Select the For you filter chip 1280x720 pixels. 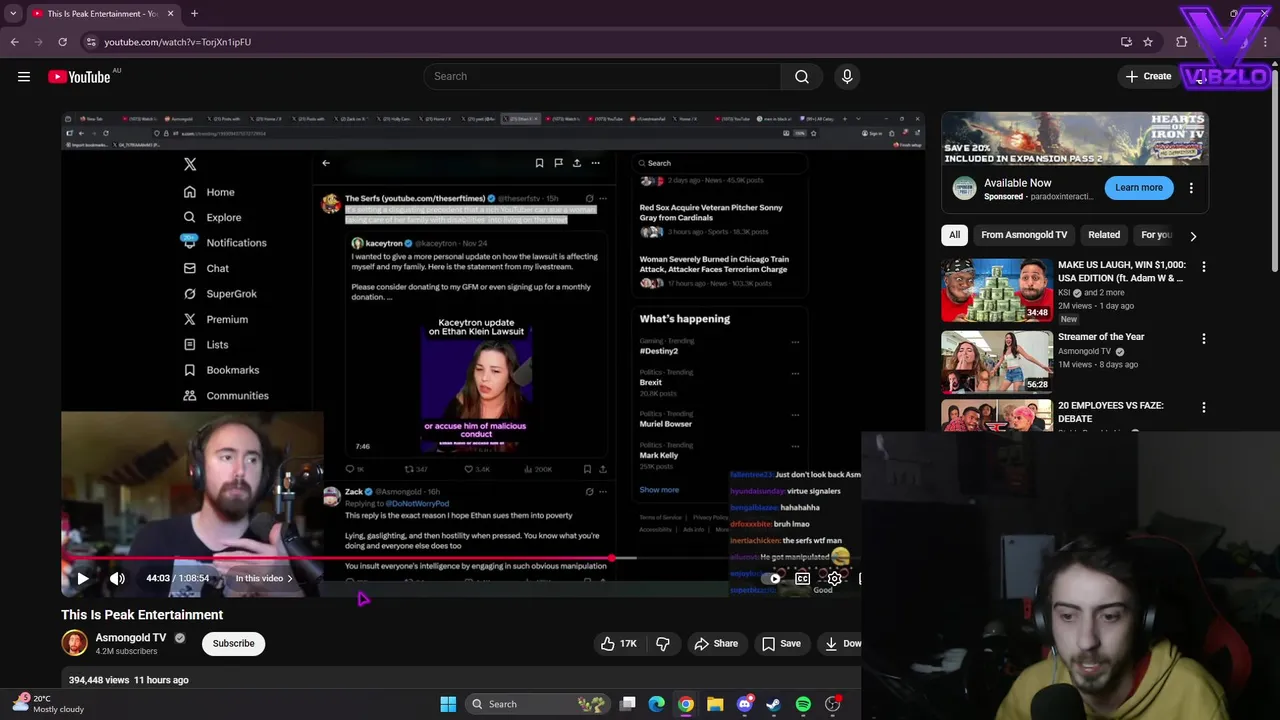point(1156,235)
